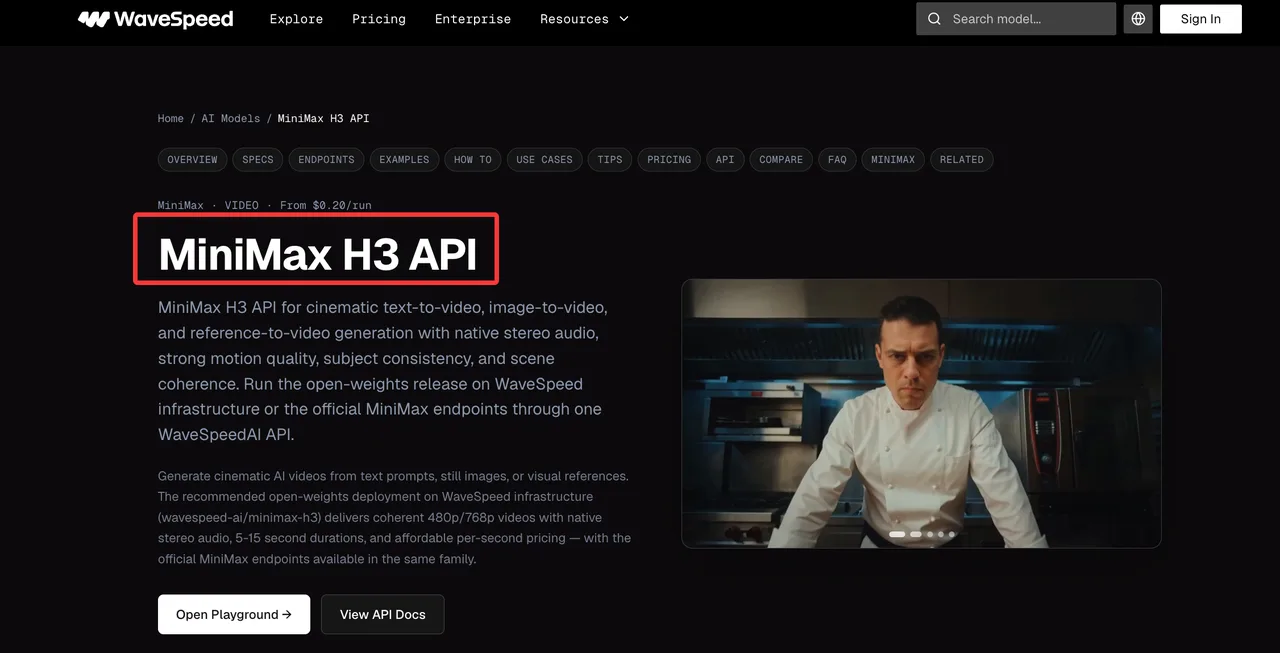Viewport: 1280px width, 653px height.
Task: Select the globe language icon
Action: [x=1138, y=19]
